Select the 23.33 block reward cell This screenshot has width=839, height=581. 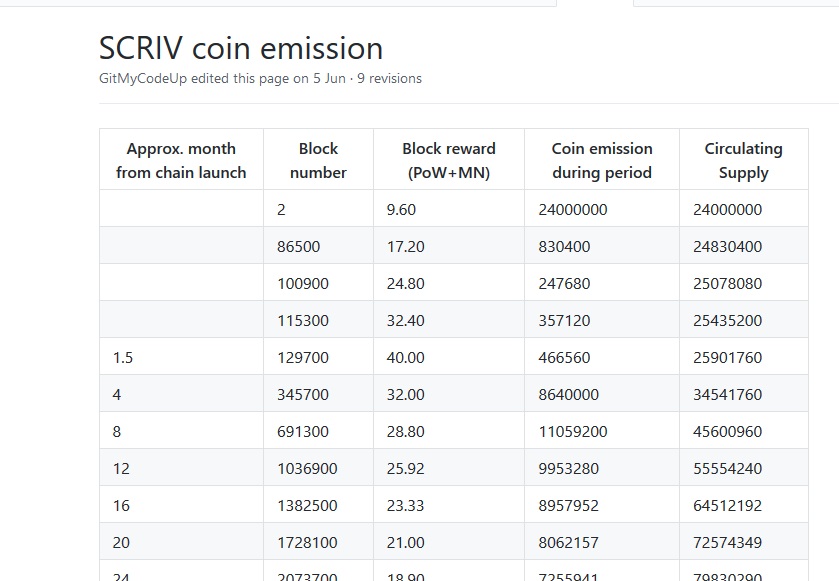pos(405,505)
